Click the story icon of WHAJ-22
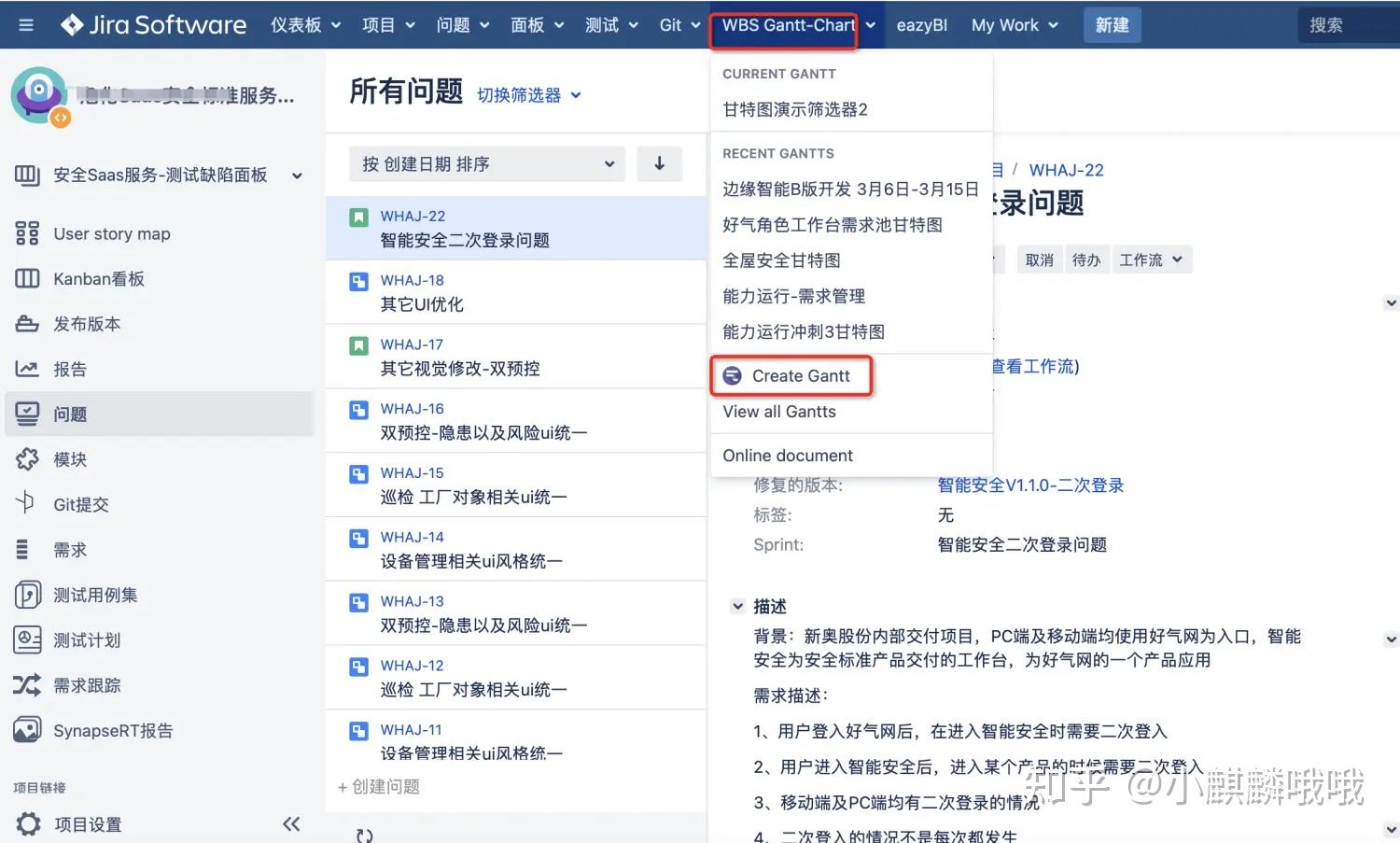 (x=358, y=218)
